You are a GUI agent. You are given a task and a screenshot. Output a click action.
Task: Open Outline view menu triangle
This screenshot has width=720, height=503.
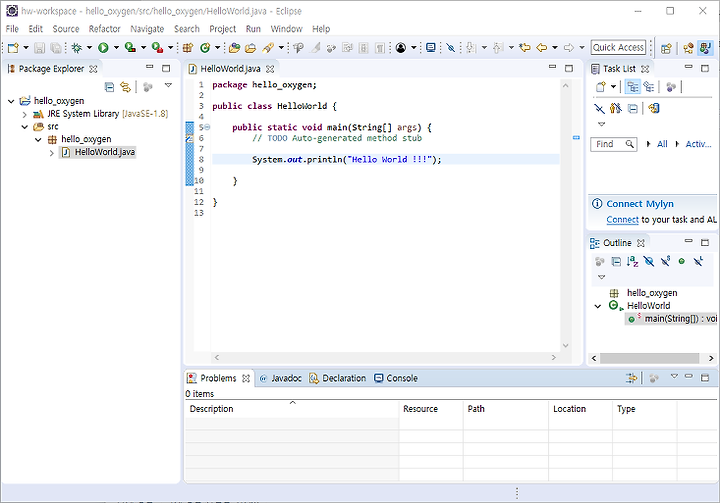pos(601,277)
